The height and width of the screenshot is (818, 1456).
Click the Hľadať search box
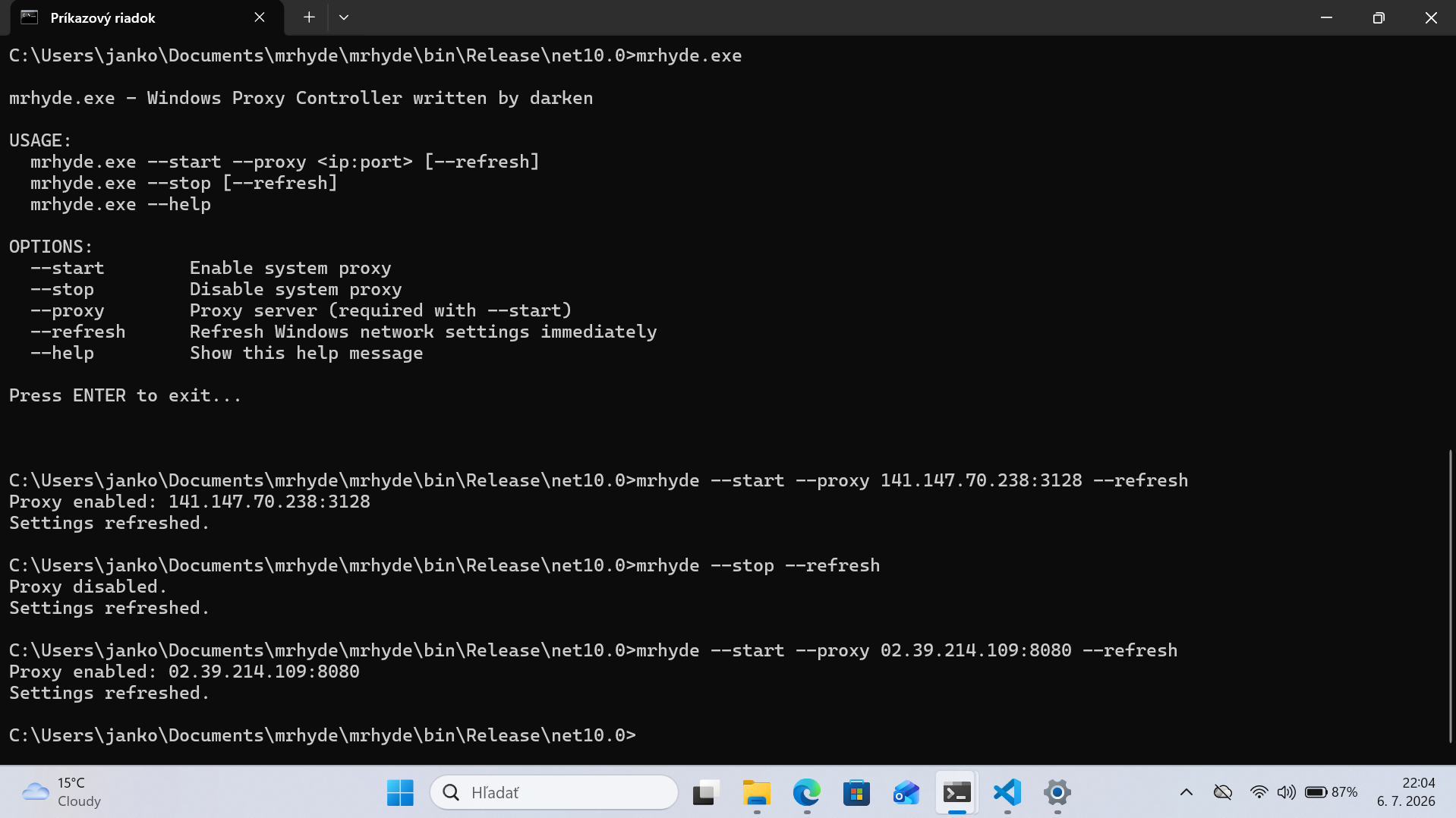[x=554, y=792]
